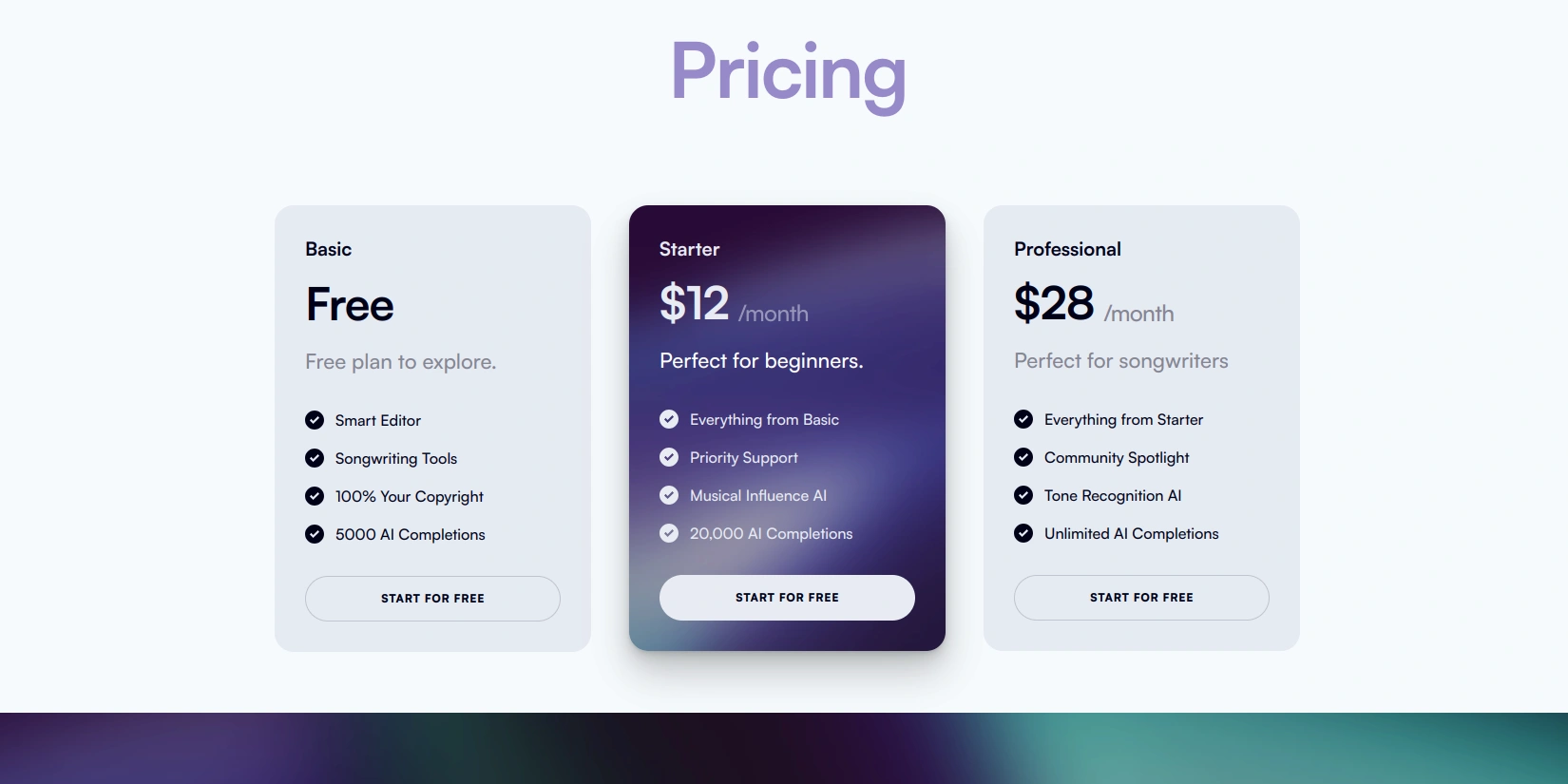Click the 5000 AI Completions checkmark icon
The width and height of the screenshot is (1568, 784).
[315, 534]
